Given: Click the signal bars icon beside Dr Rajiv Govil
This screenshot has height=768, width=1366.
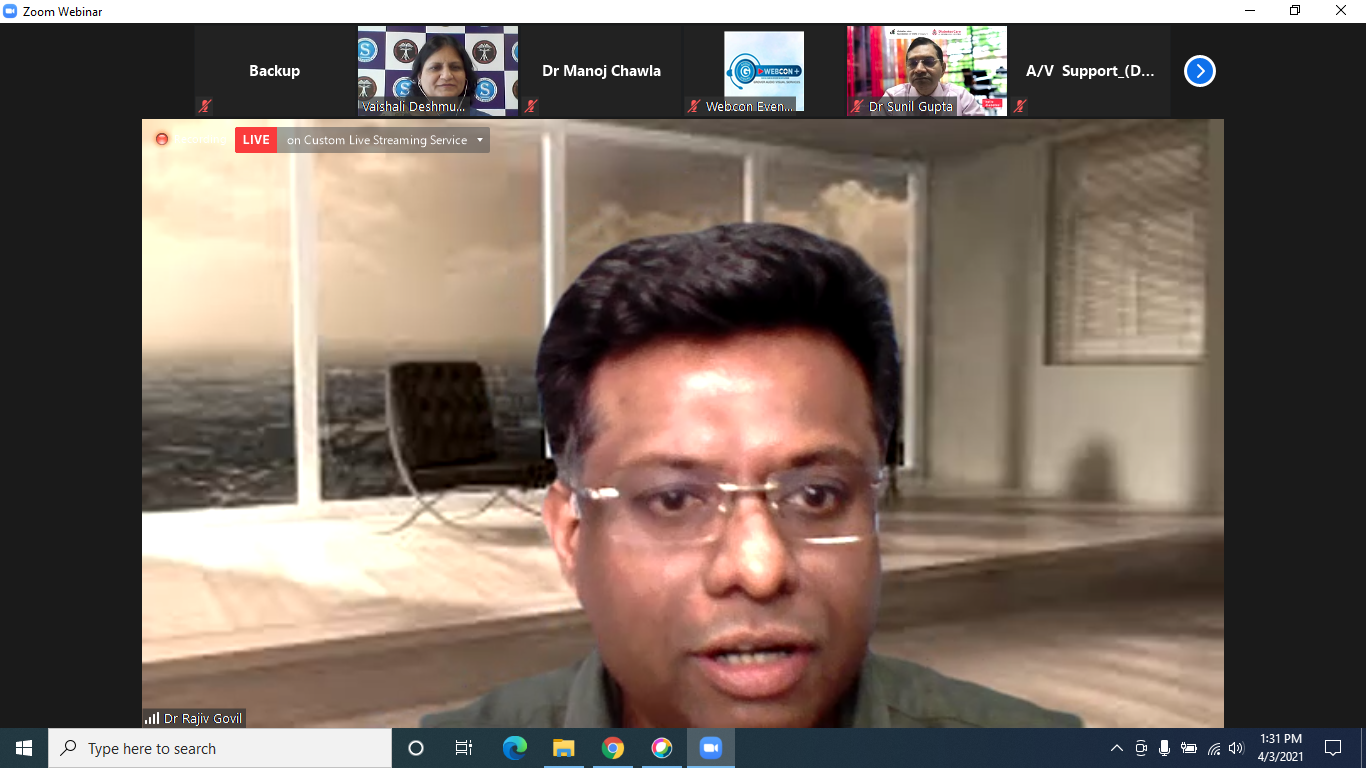Looking at the screenshot, I should coord(152,718).
